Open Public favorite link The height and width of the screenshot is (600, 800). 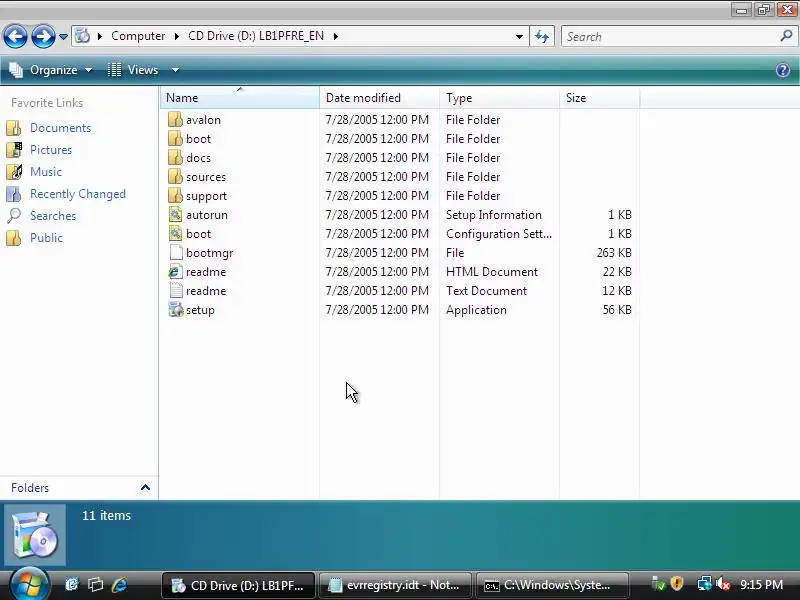(46, 238)
